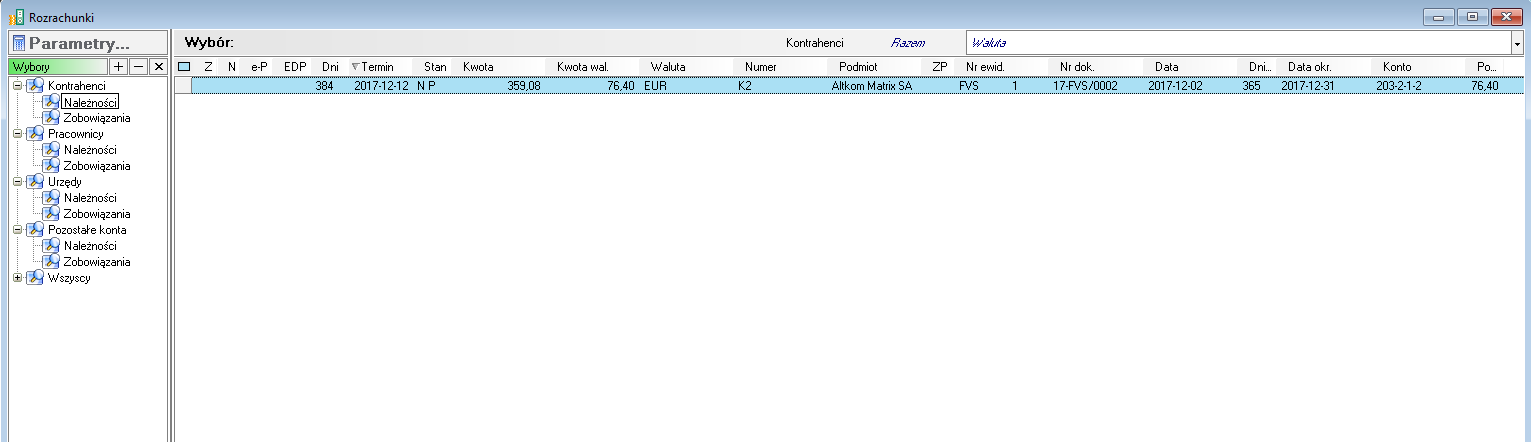Sort by the e-P column header
This screenshot has height=442, width=1531.
point(260,66)
